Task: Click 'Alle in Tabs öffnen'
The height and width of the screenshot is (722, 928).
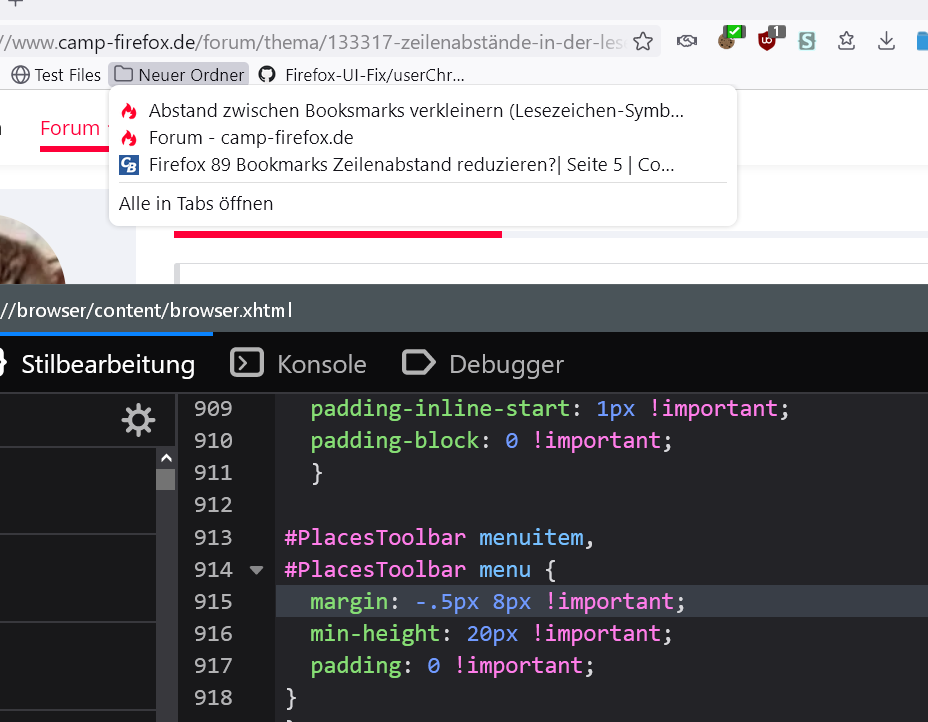Action: click(196, 204)
